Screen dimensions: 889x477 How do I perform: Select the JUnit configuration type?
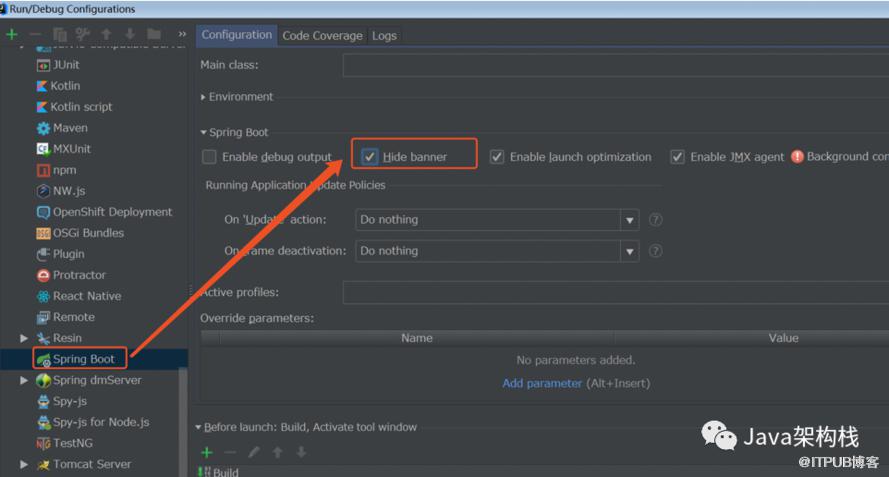tap(58, 65)
